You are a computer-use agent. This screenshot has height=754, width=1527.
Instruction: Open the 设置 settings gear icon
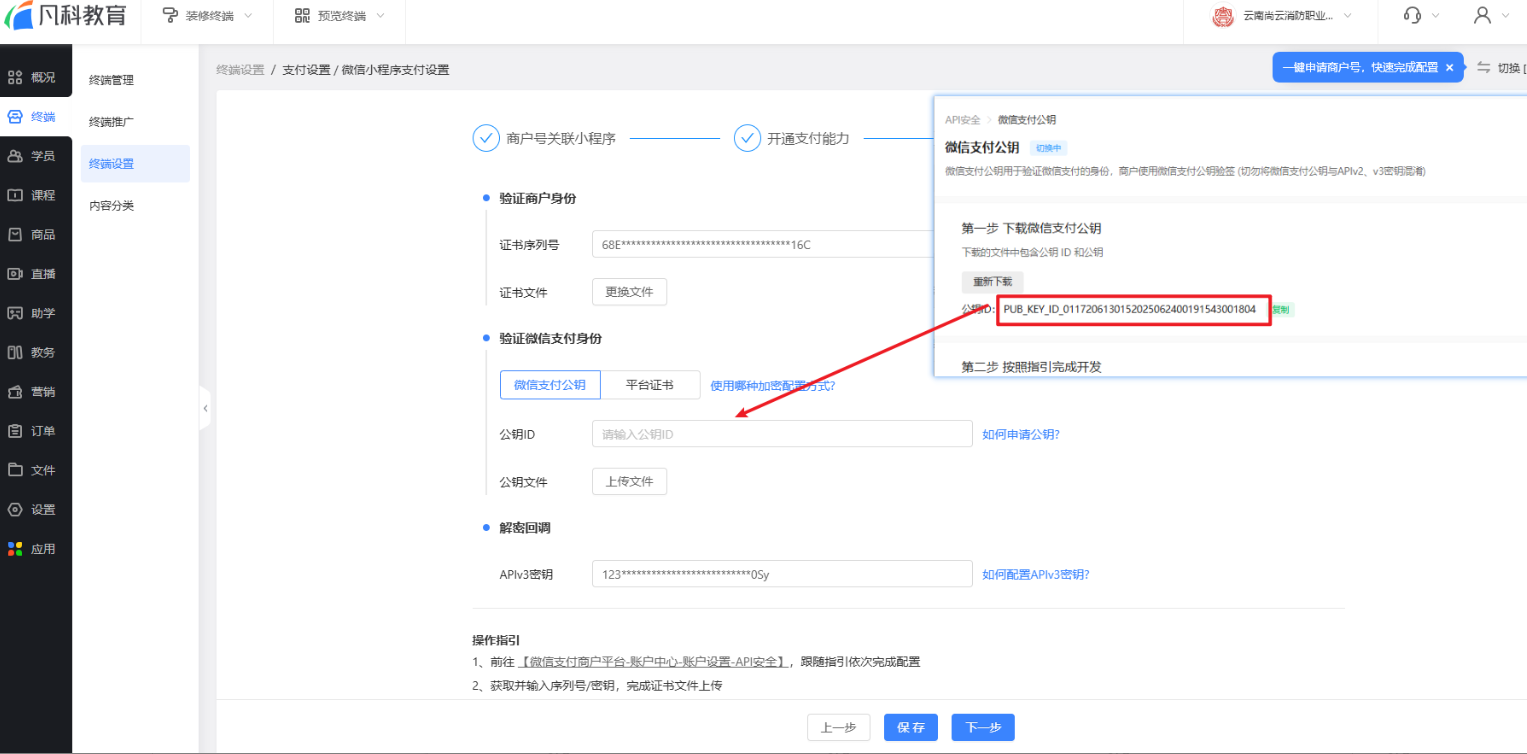coord(15,510)
